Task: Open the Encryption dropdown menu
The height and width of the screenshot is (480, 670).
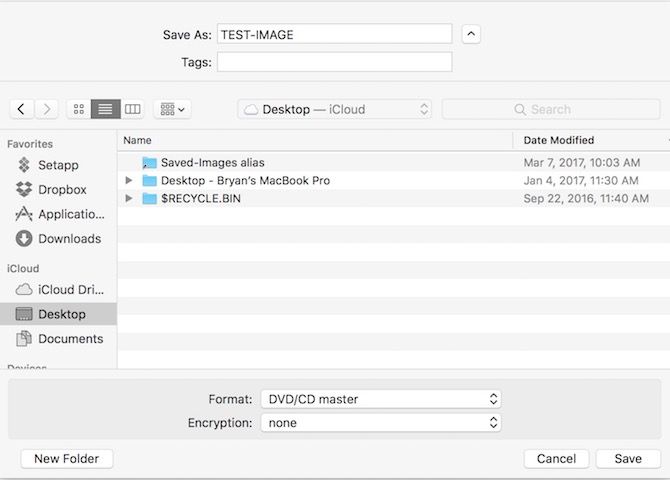Action: click(x=380, y=423)
